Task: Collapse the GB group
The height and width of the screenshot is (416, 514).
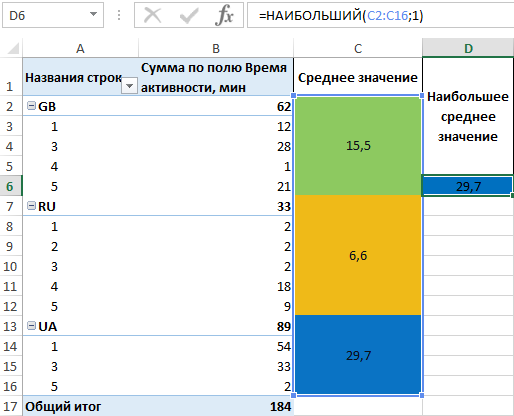Action: click(x=31, y=106)
